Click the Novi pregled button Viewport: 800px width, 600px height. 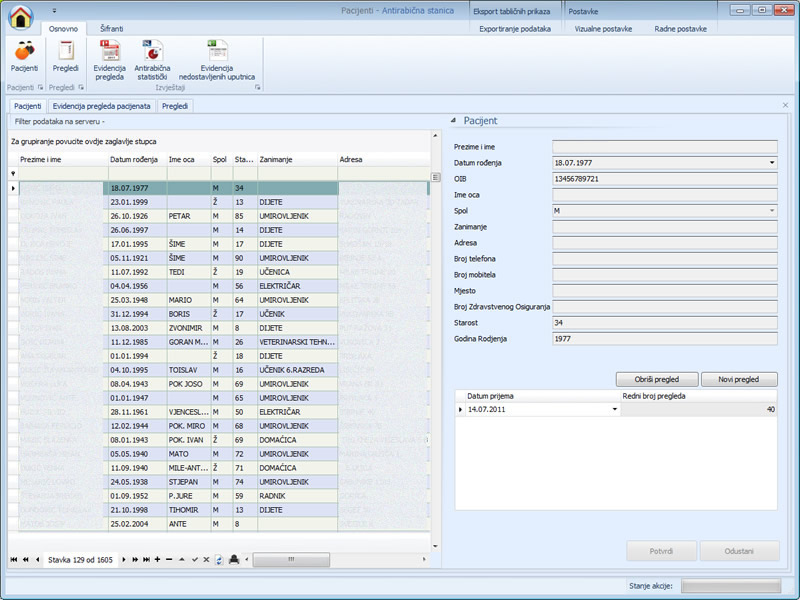[x=739, y=380]
